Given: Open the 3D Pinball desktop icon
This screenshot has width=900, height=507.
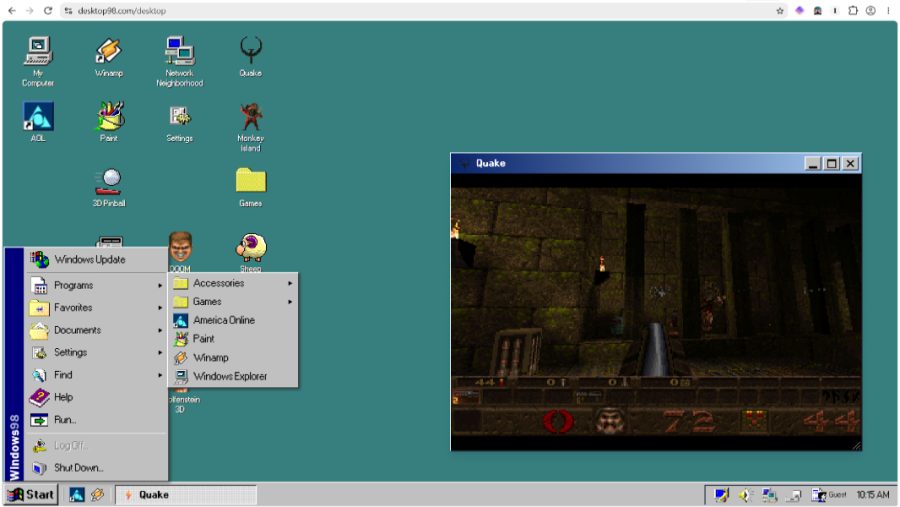Looking at the screenshot, I should [x=109, y=187].
